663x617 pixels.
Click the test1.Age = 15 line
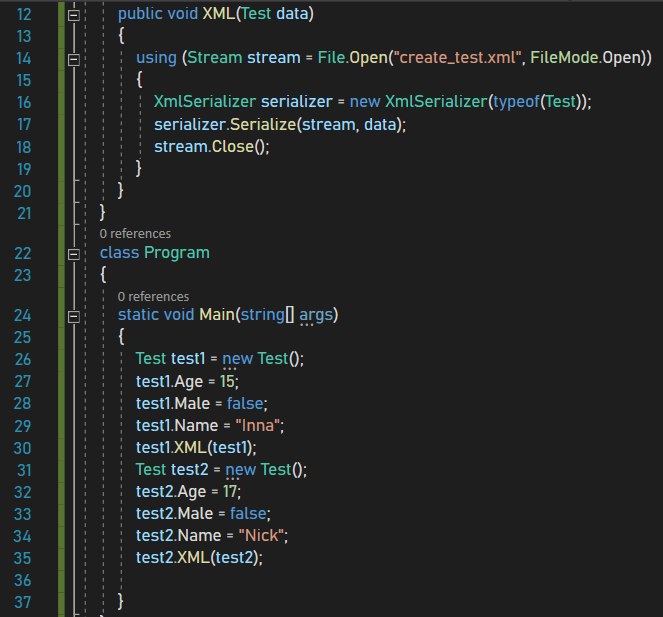click(x=187, y=381)
